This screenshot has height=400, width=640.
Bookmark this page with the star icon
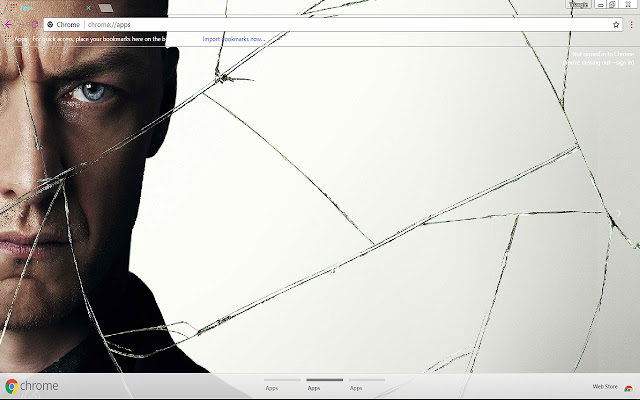click(616, 24)
